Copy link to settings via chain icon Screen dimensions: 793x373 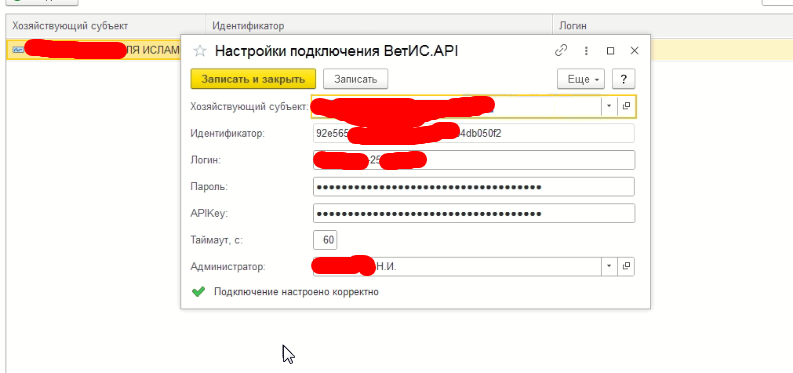[x=561, y=51]
